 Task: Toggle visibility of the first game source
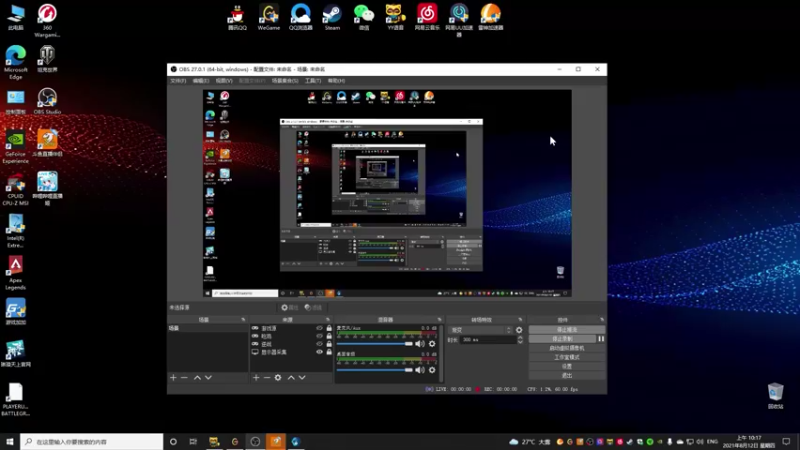(319, 328)
